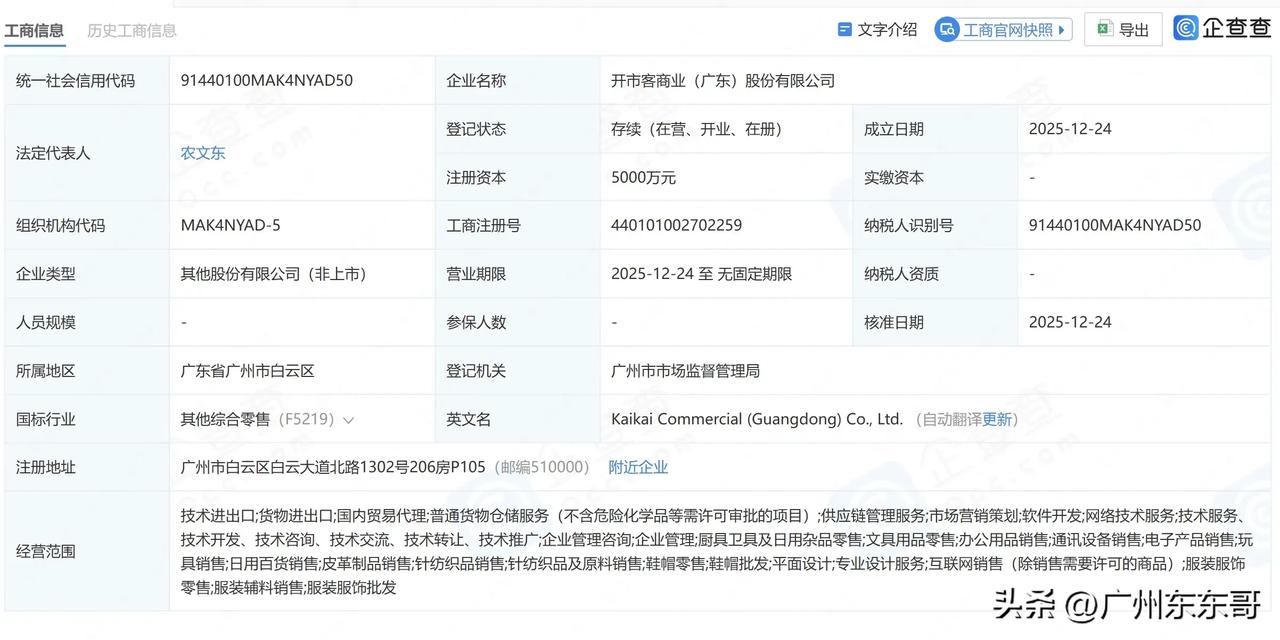Click business term 2025-12-24 至 无固定期限
This screenshot has height=640, width=1280.
[702, 273]
